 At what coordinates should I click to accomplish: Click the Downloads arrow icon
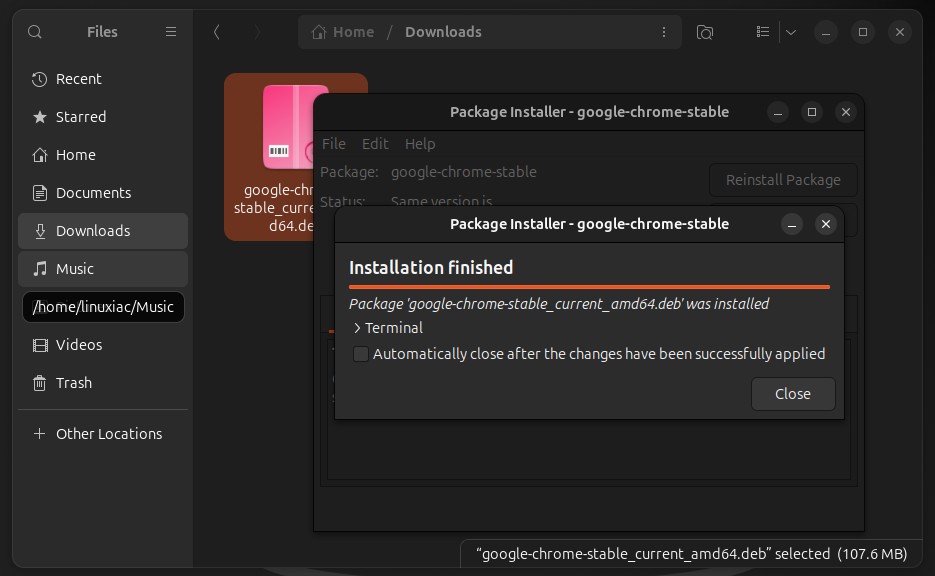[x=40, y=231]
